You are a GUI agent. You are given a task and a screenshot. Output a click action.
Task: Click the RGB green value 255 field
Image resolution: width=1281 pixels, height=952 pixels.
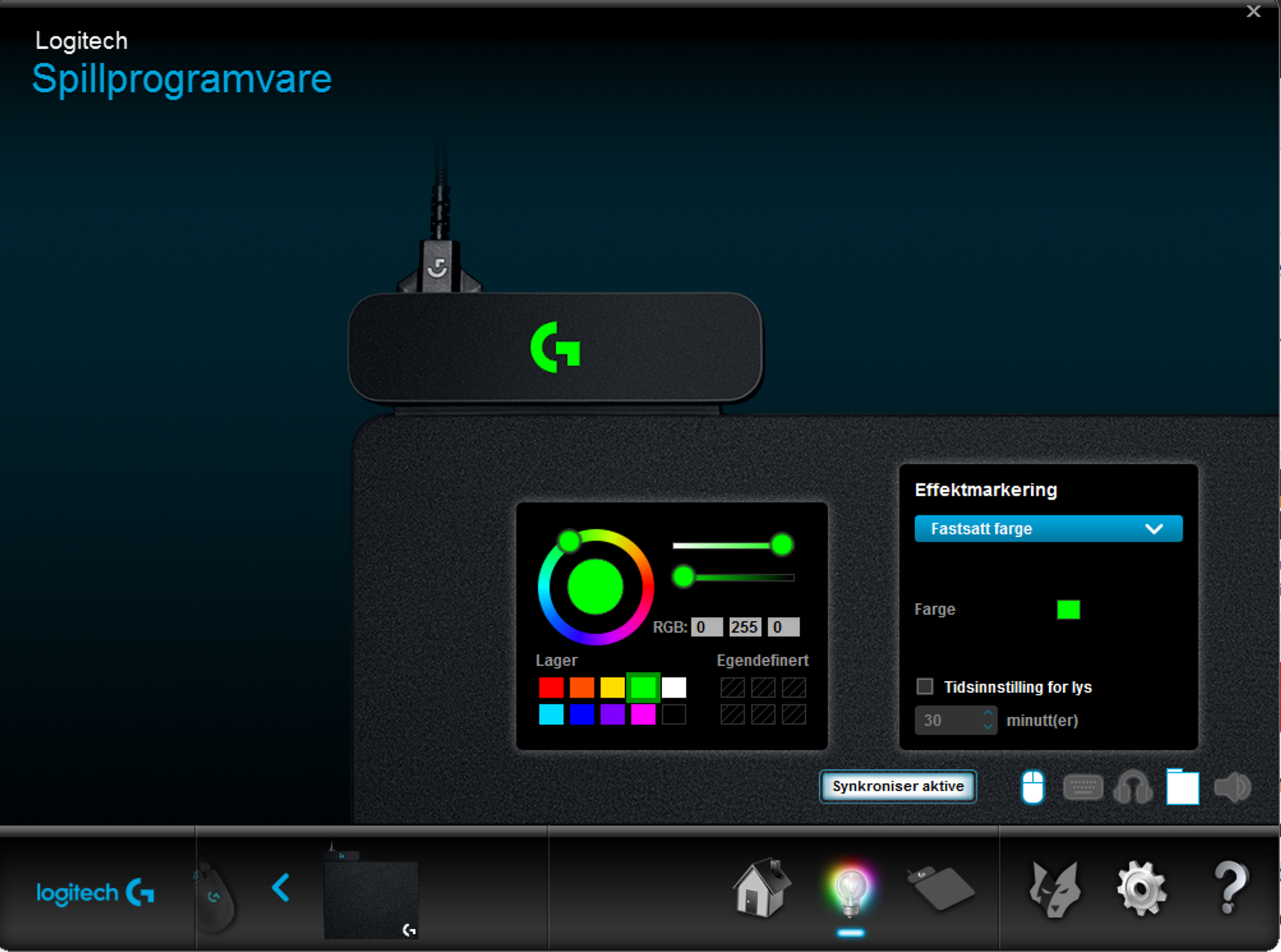pos(745,627)
